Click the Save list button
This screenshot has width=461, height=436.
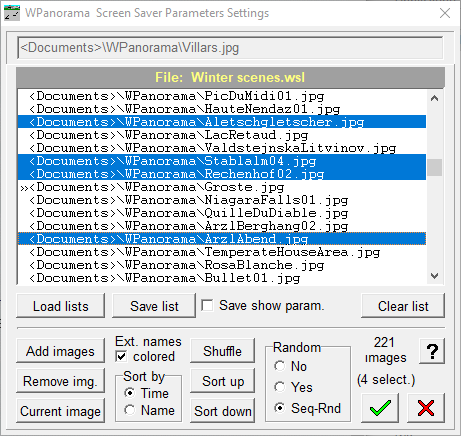[x=154, y=306]
